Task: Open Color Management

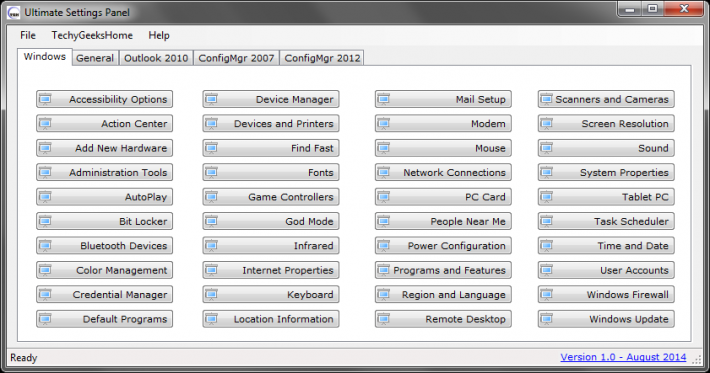Action: (105, 270)
